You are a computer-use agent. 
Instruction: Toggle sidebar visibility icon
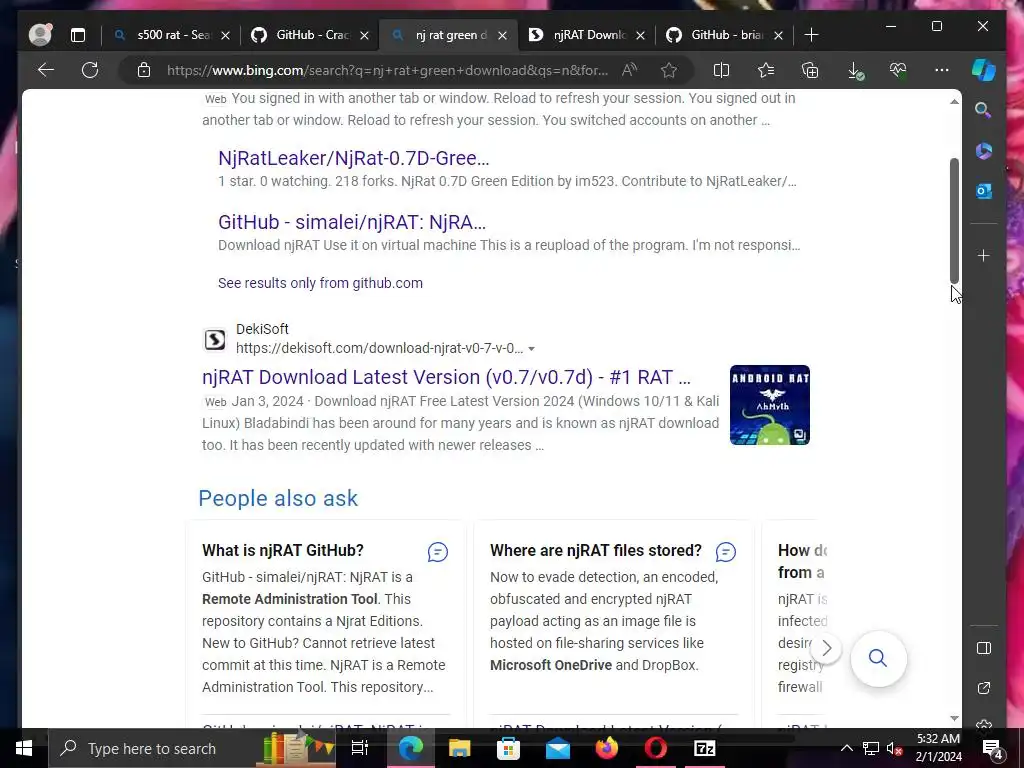(x=984, y=648)
